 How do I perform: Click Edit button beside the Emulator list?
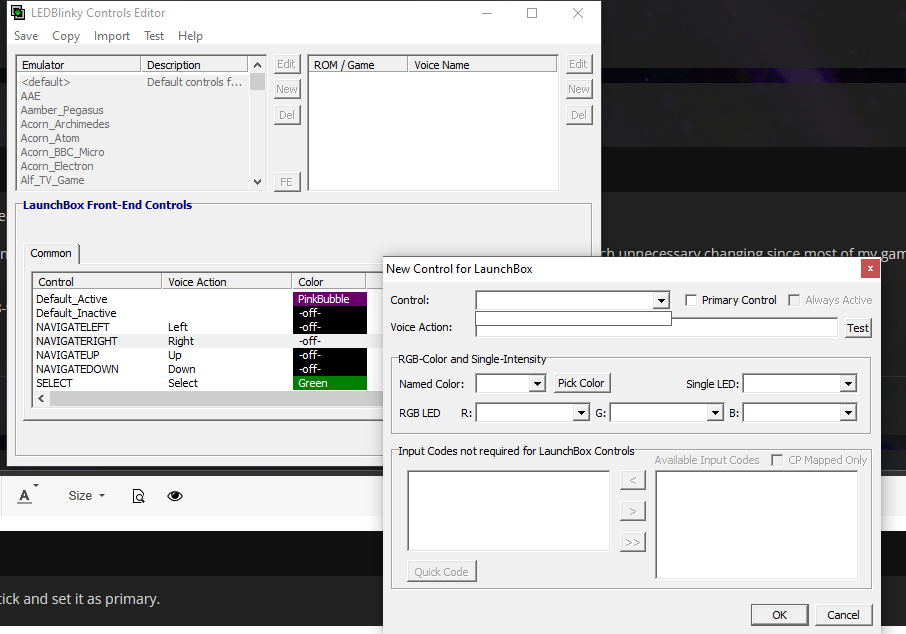tap(287, 64)
